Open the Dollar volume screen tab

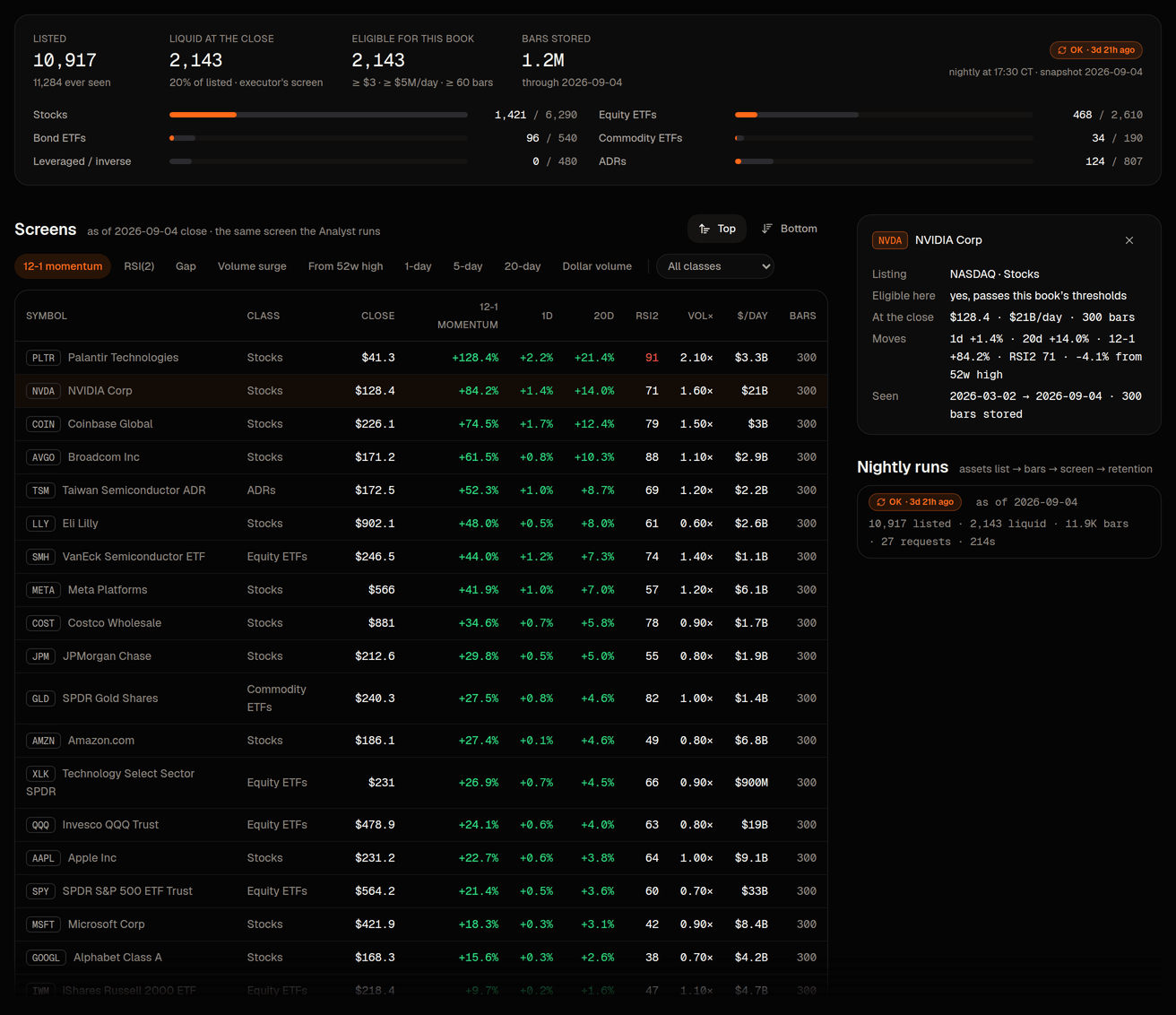pos(597,266)
